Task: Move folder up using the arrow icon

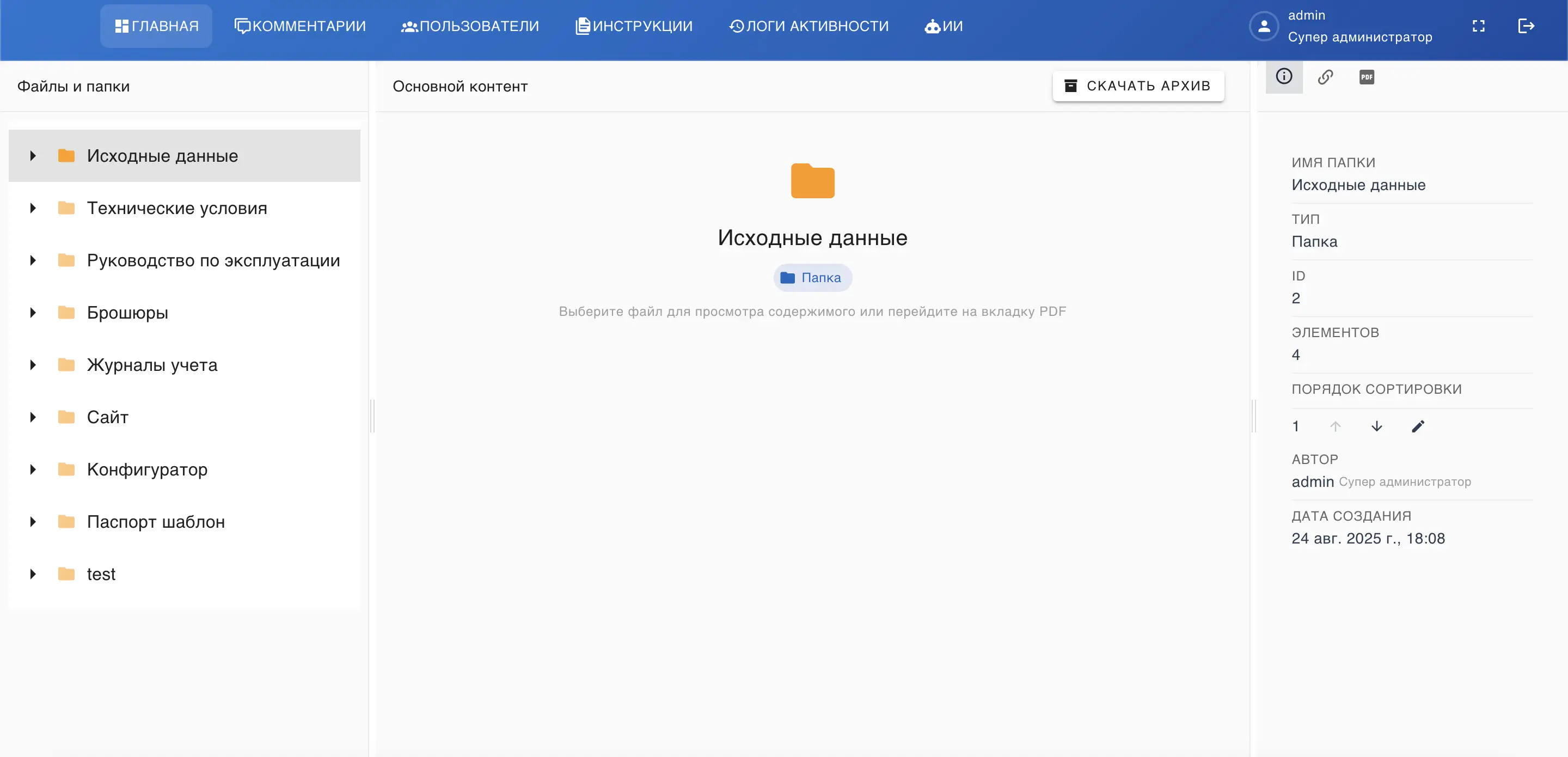Action: pyautogui.click(x=1336, y=426)
